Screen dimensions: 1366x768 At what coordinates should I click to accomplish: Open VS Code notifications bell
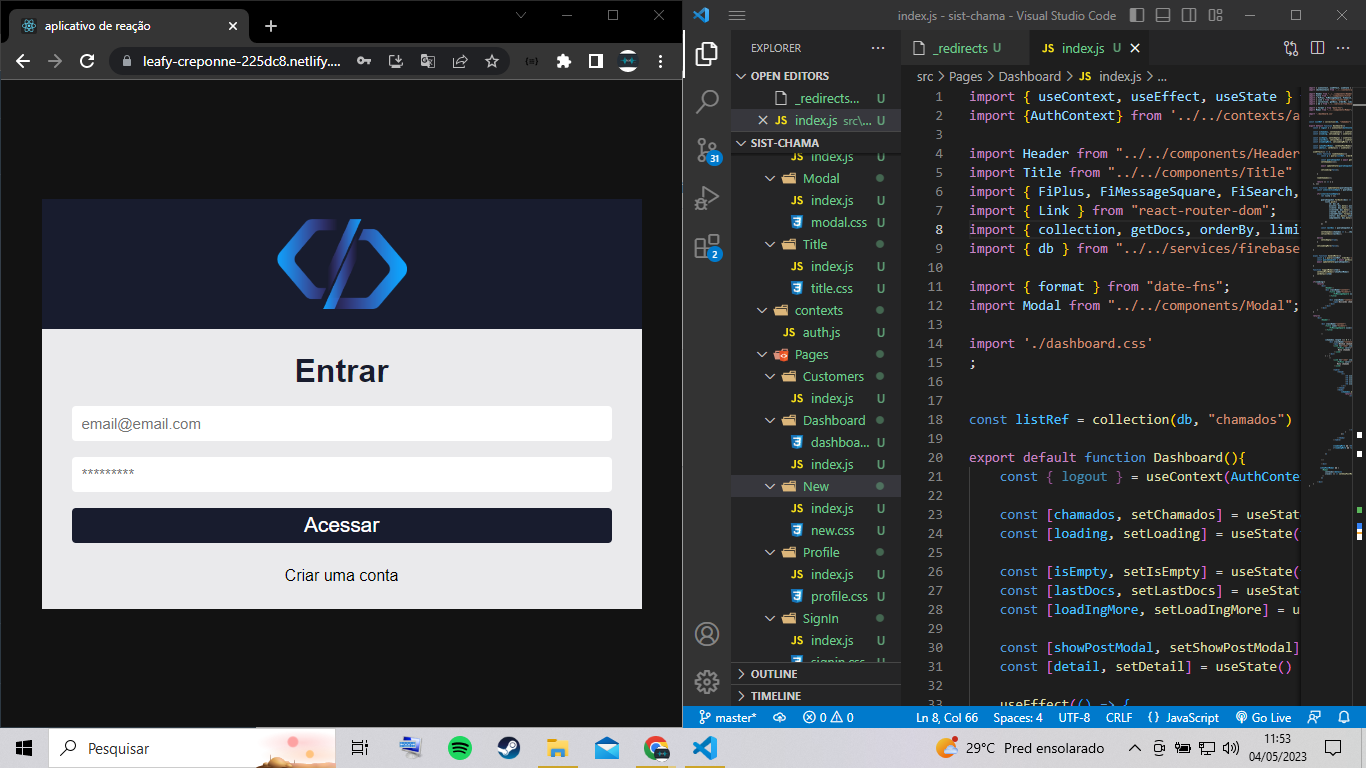point(1345,717)
